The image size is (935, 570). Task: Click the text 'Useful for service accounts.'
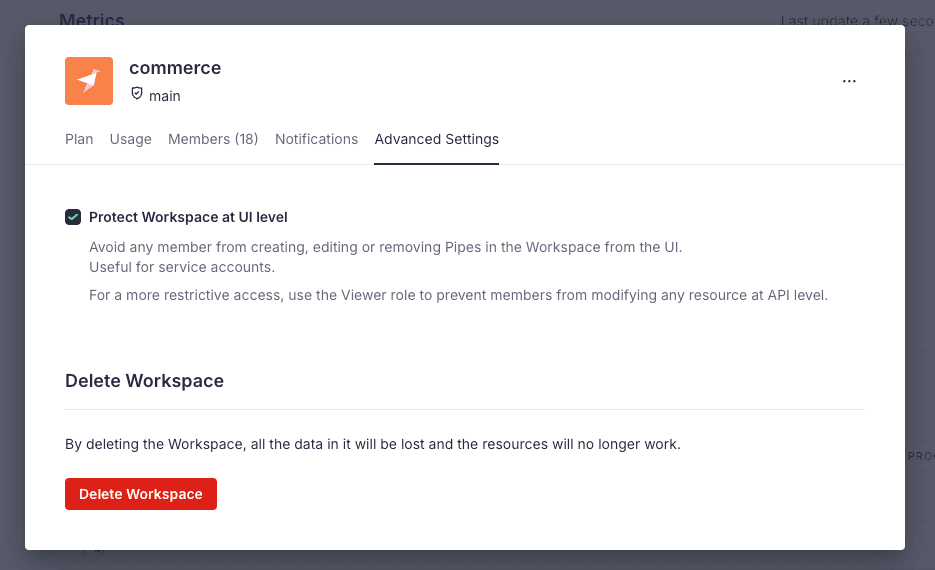coord(182,267)
